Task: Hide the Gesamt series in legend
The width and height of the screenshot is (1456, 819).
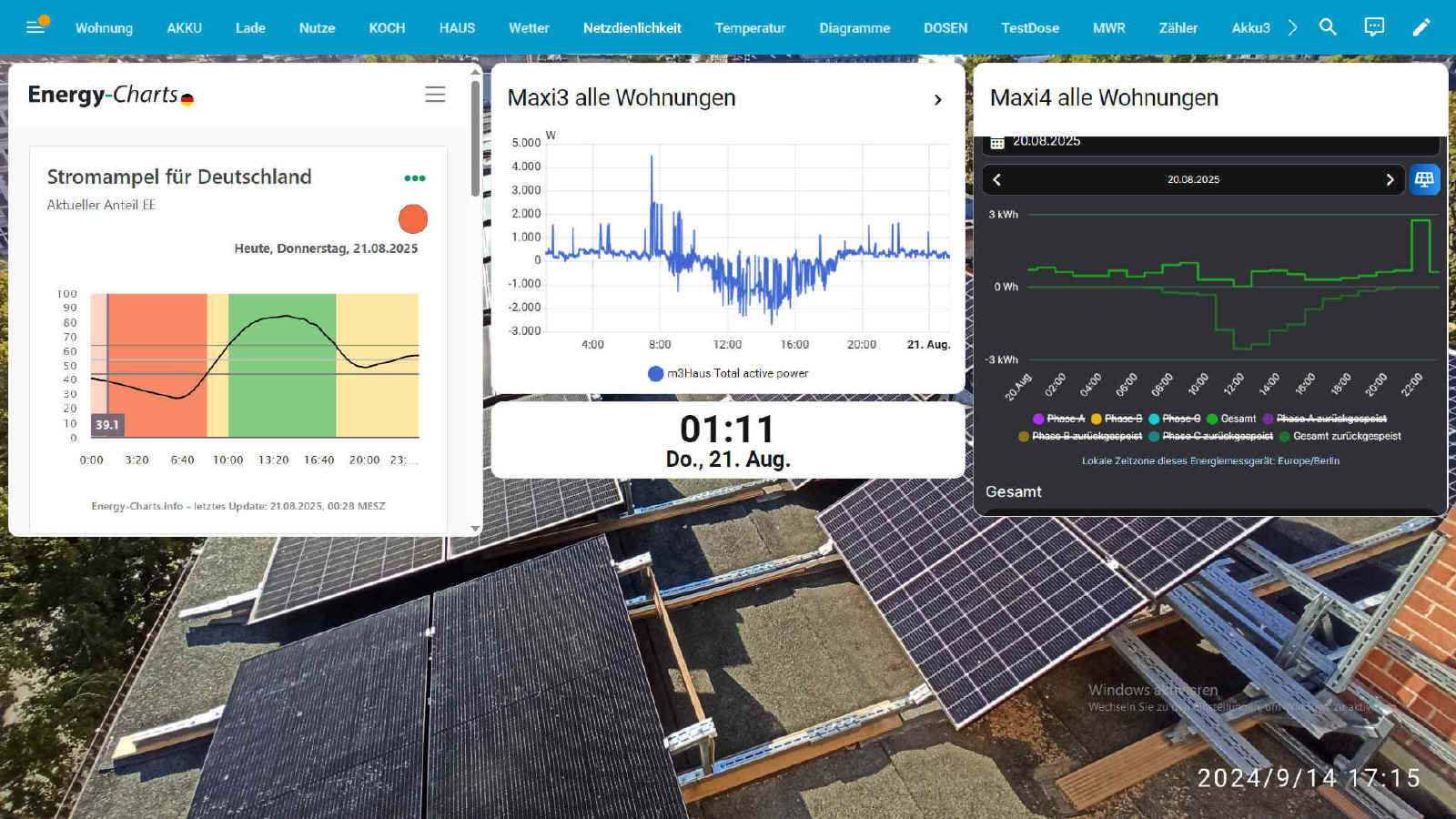Action: point(1231,419)
